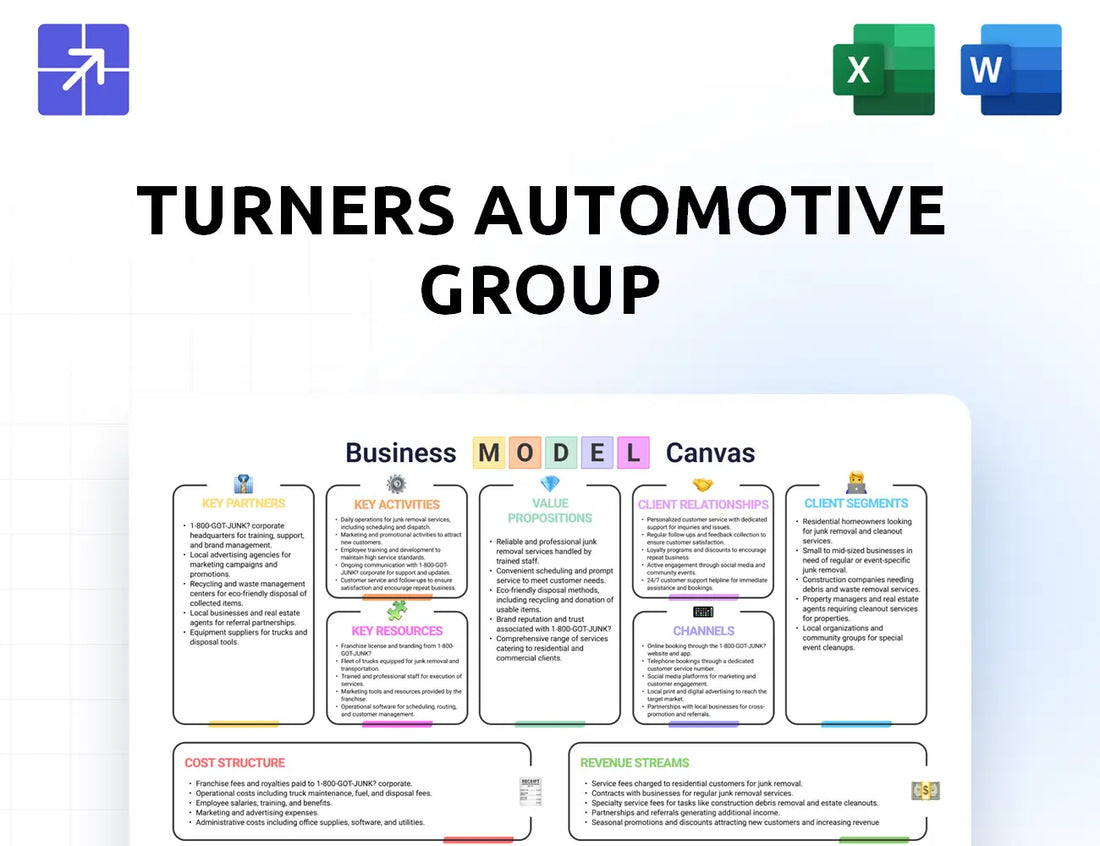Viewport: 1100px width, 846px height.
Task: Click the KEY ACTIVITIES heading
Action: point(396,505)
